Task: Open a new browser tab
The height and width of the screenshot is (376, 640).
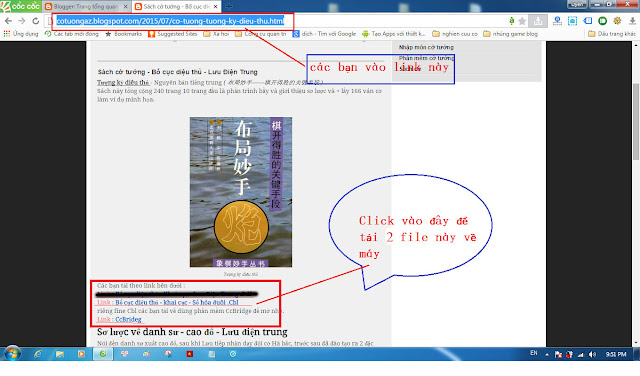Action: tap(229, 7)
